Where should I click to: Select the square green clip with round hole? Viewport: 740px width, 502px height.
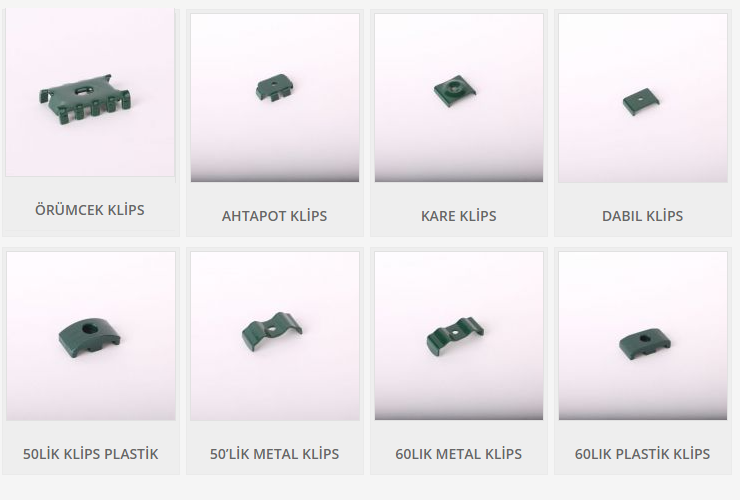454,91
